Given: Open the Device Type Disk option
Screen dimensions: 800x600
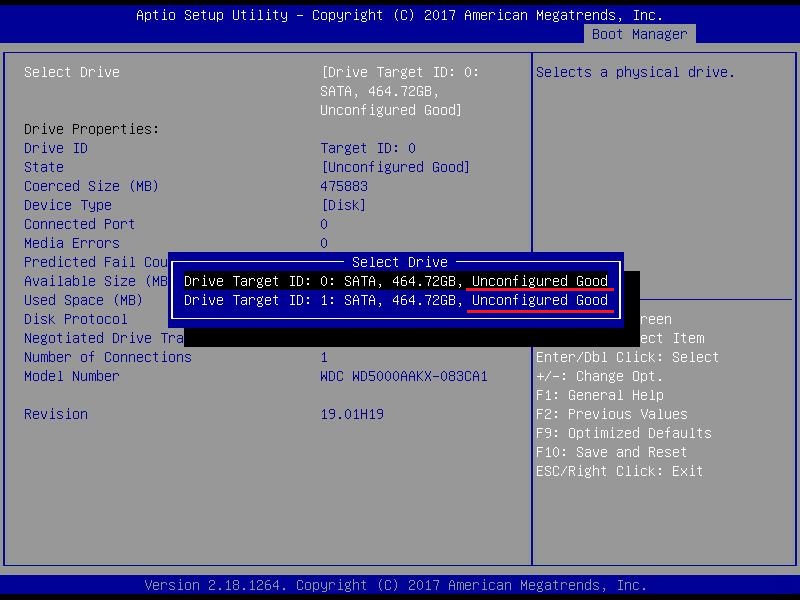Looking at the screenshot, I should coord(343,205).
